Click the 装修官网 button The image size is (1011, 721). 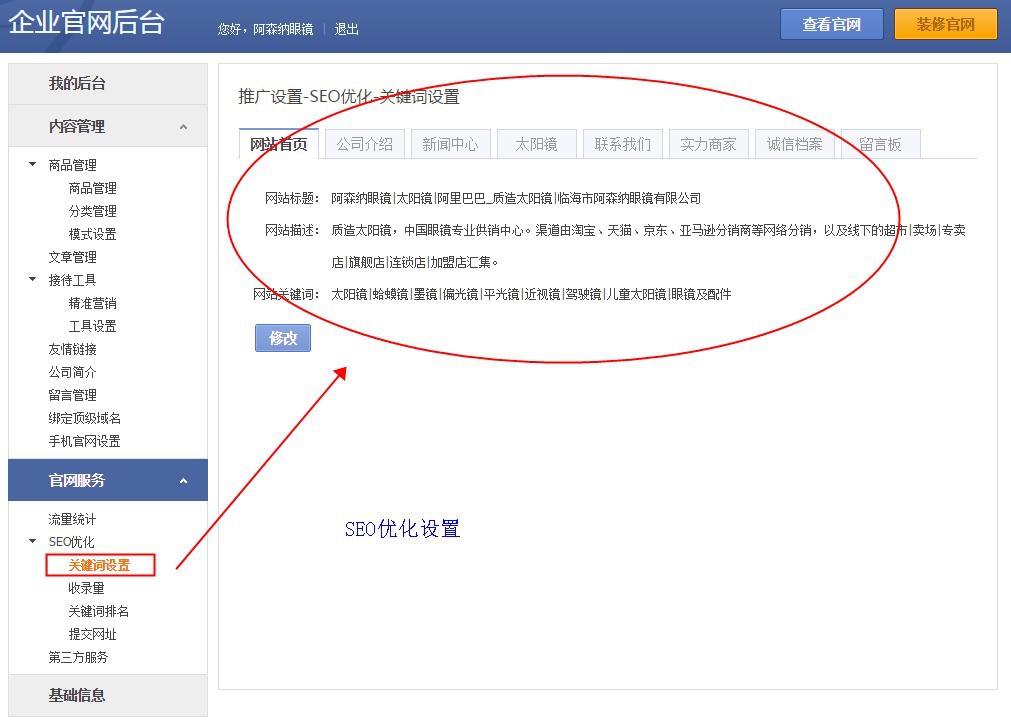(945, 24)
